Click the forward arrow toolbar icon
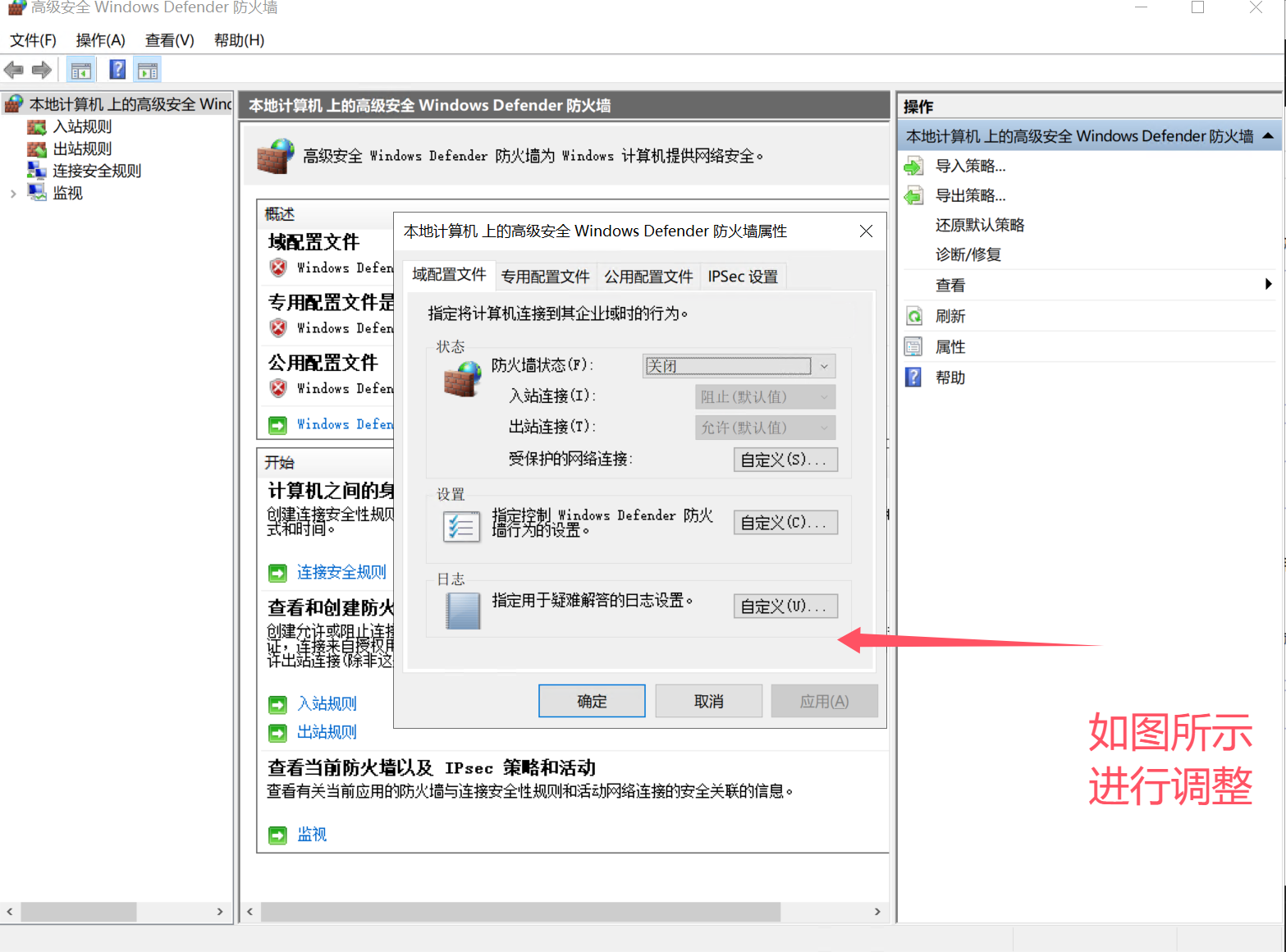 [x=41, y=71]
